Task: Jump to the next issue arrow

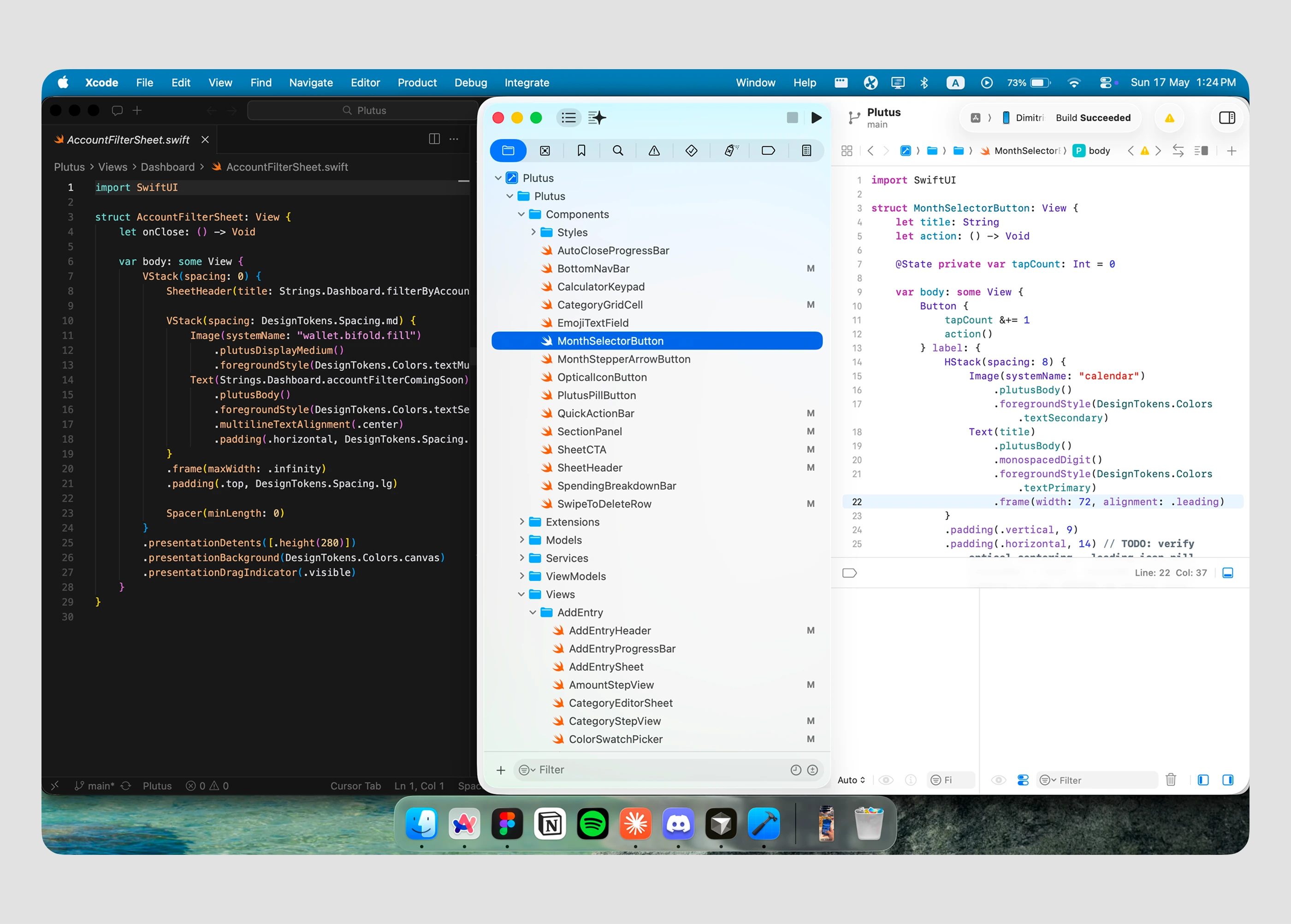Action: (1157, 151)
